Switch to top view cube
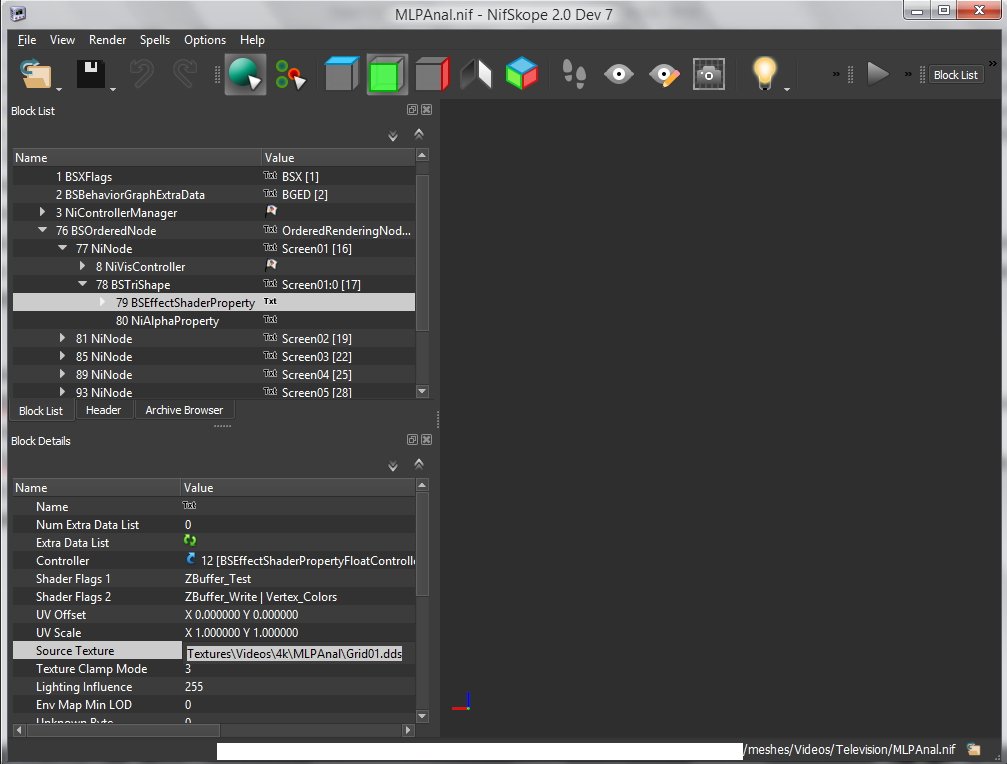1007x764 pixels. [x=341, y=75]
